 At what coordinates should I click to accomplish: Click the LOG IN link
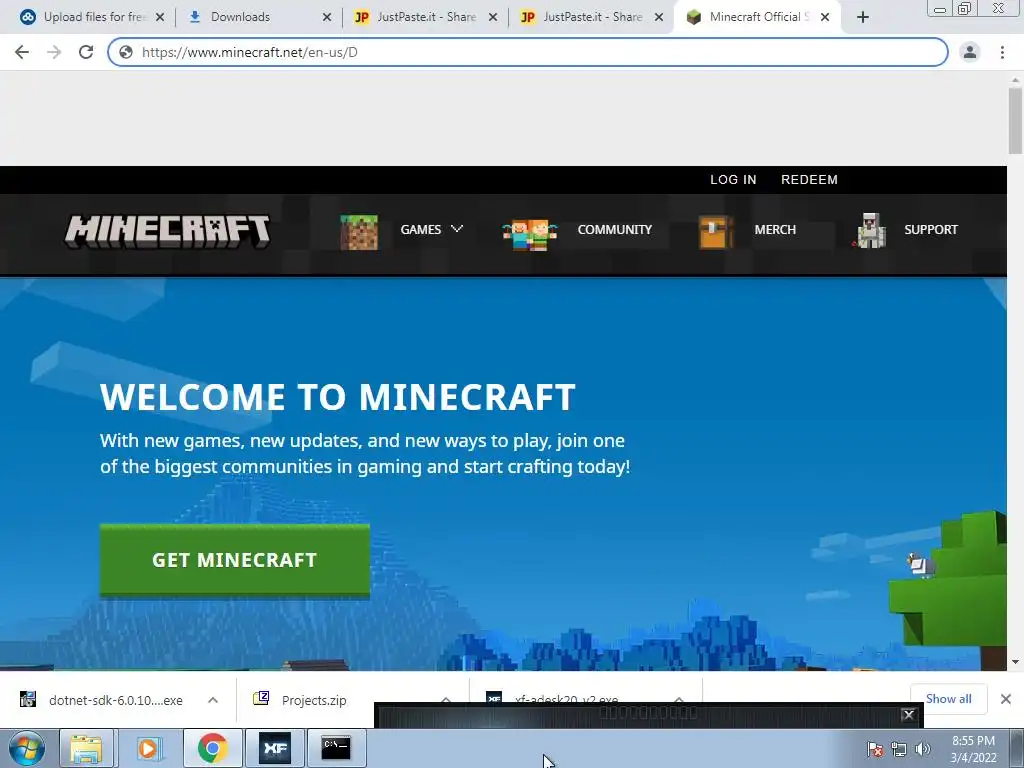pos(733,180)
